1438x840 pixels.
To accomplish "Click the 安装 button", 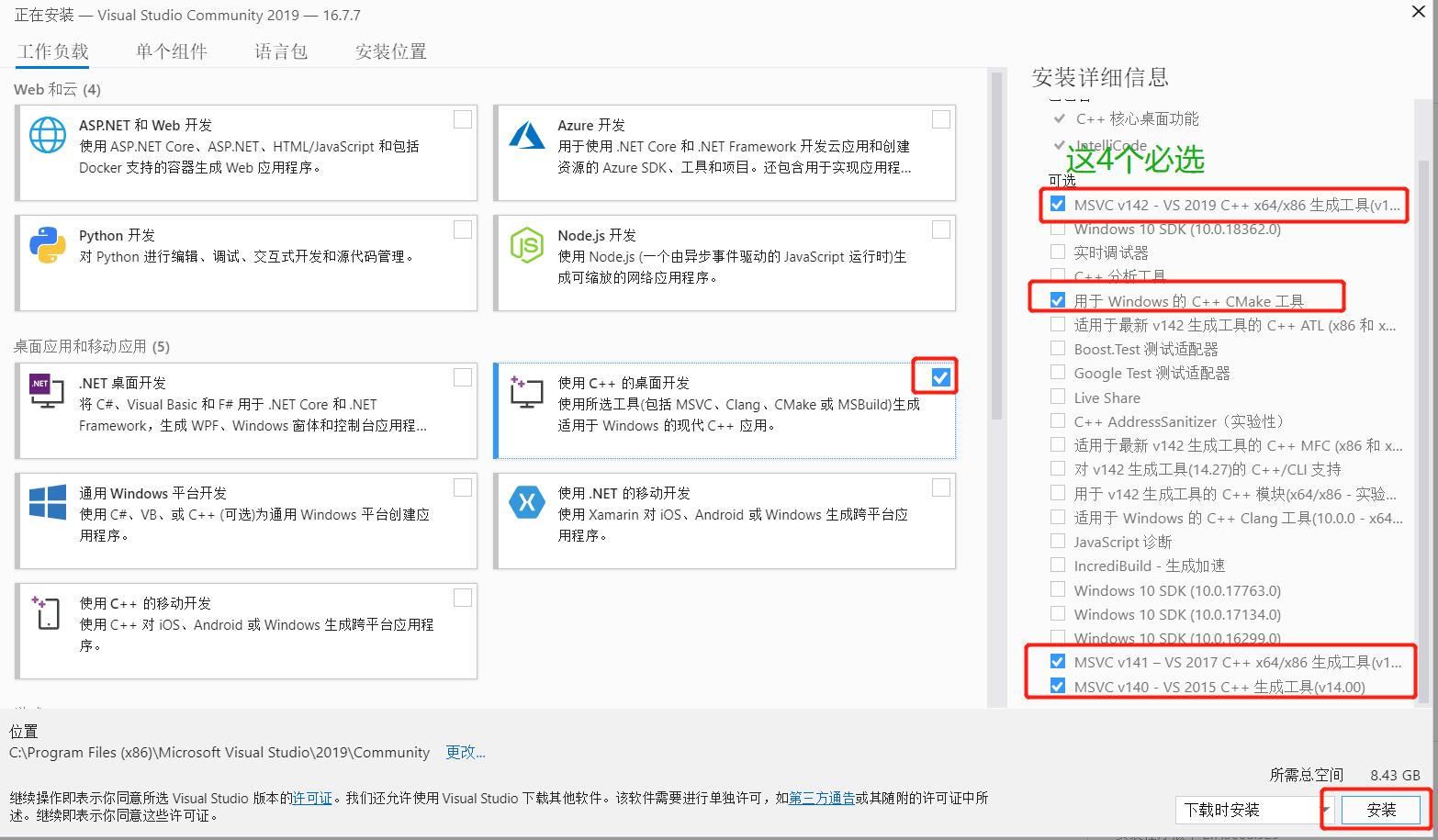I will (x=1381, y=810).
